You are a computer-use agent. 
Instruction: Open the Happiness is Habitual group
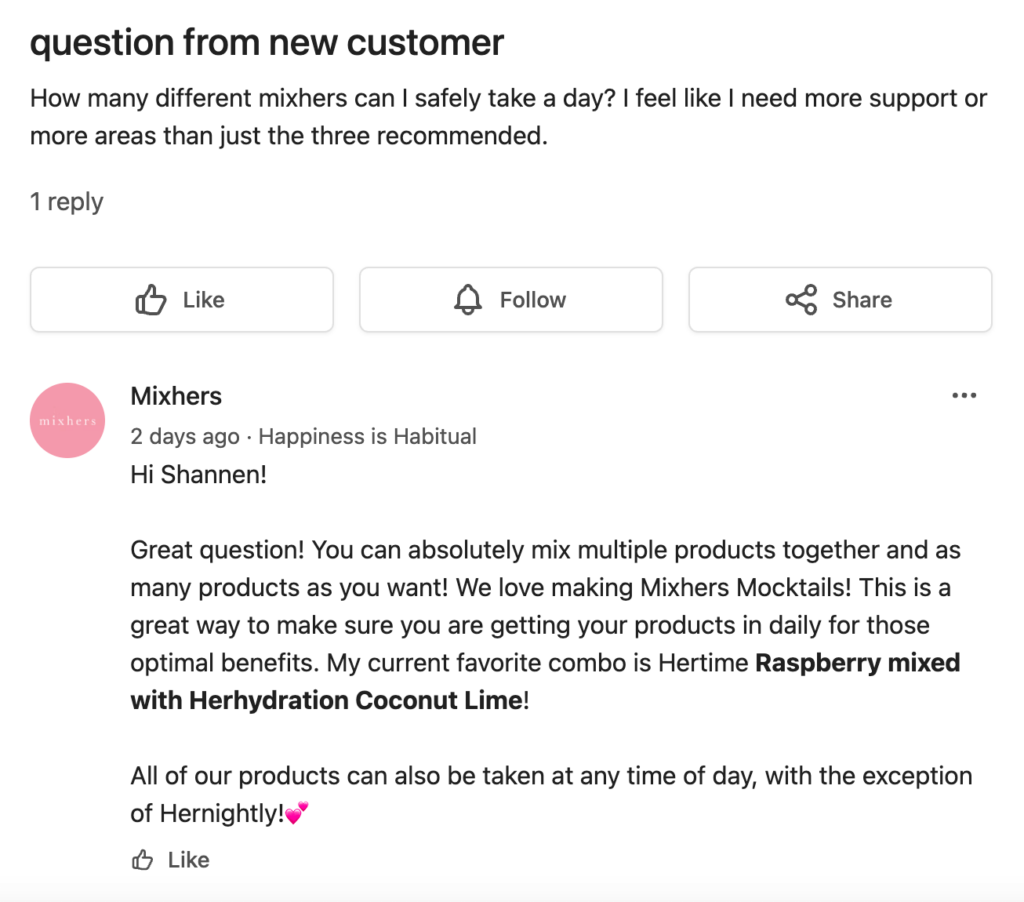tap(367, 436)
